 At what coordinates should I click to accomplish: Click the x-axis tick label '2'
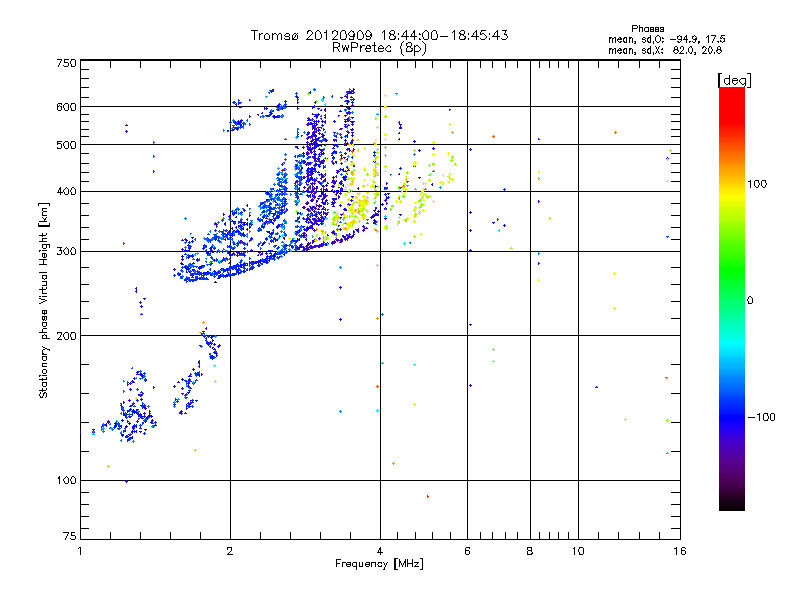[x=230, y=551]
